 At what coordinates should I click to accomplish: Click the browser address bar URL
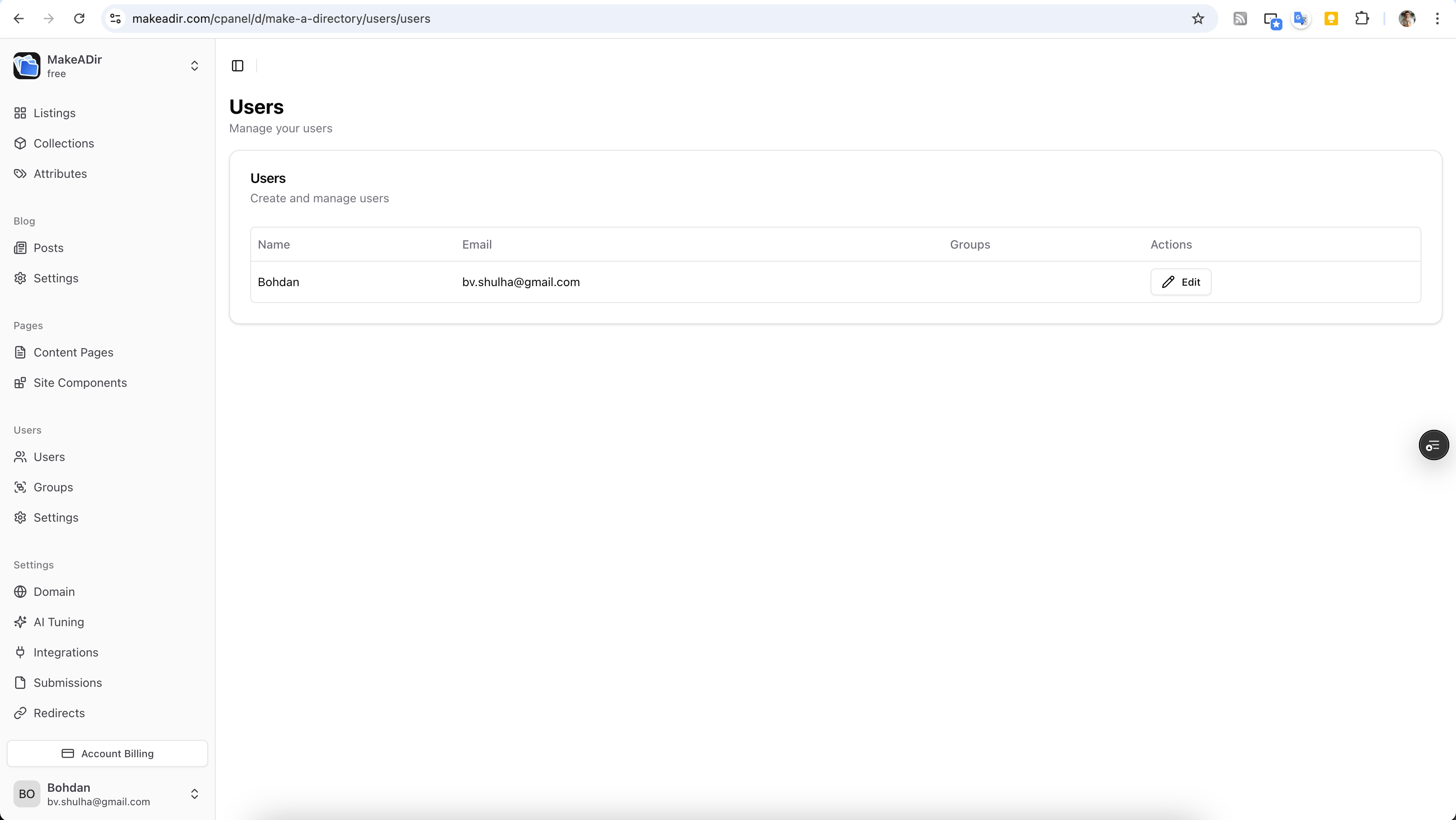coord(281,19)
